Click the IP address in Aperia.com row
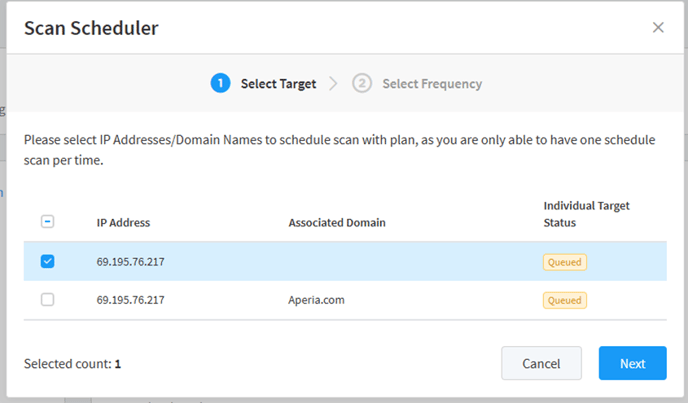 point(130,300)
